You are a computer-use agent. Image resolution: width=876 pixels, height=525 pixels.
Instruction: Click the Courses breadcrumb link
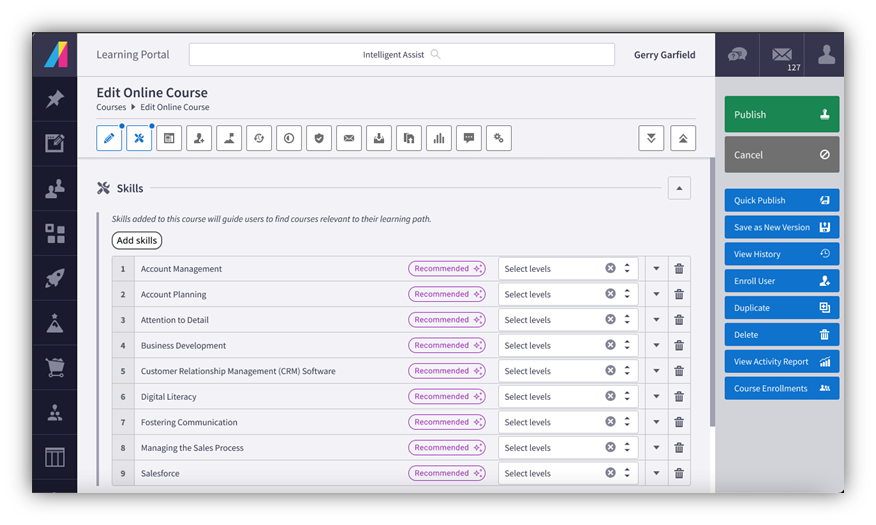pyautogui.click(x=111, y=107)
